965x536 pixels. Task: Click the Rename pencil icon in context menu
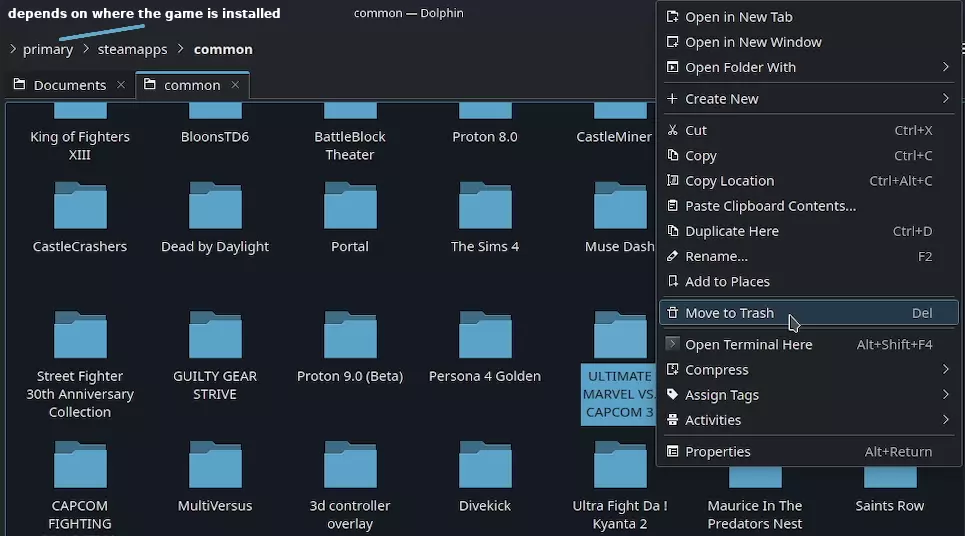(673, 256)
